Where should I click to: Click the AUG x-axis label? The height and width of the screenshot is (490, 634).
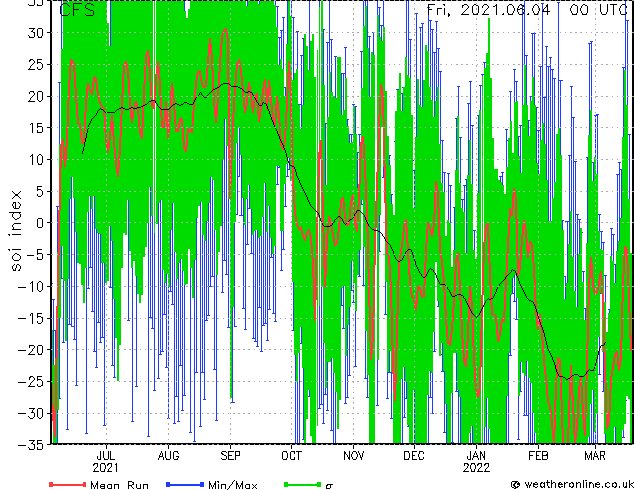pos(168,456)
